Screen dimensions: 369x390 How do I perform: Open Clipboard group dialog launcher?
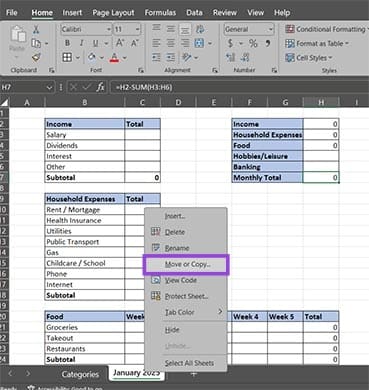pyautogui.click(x=52, y=70)
